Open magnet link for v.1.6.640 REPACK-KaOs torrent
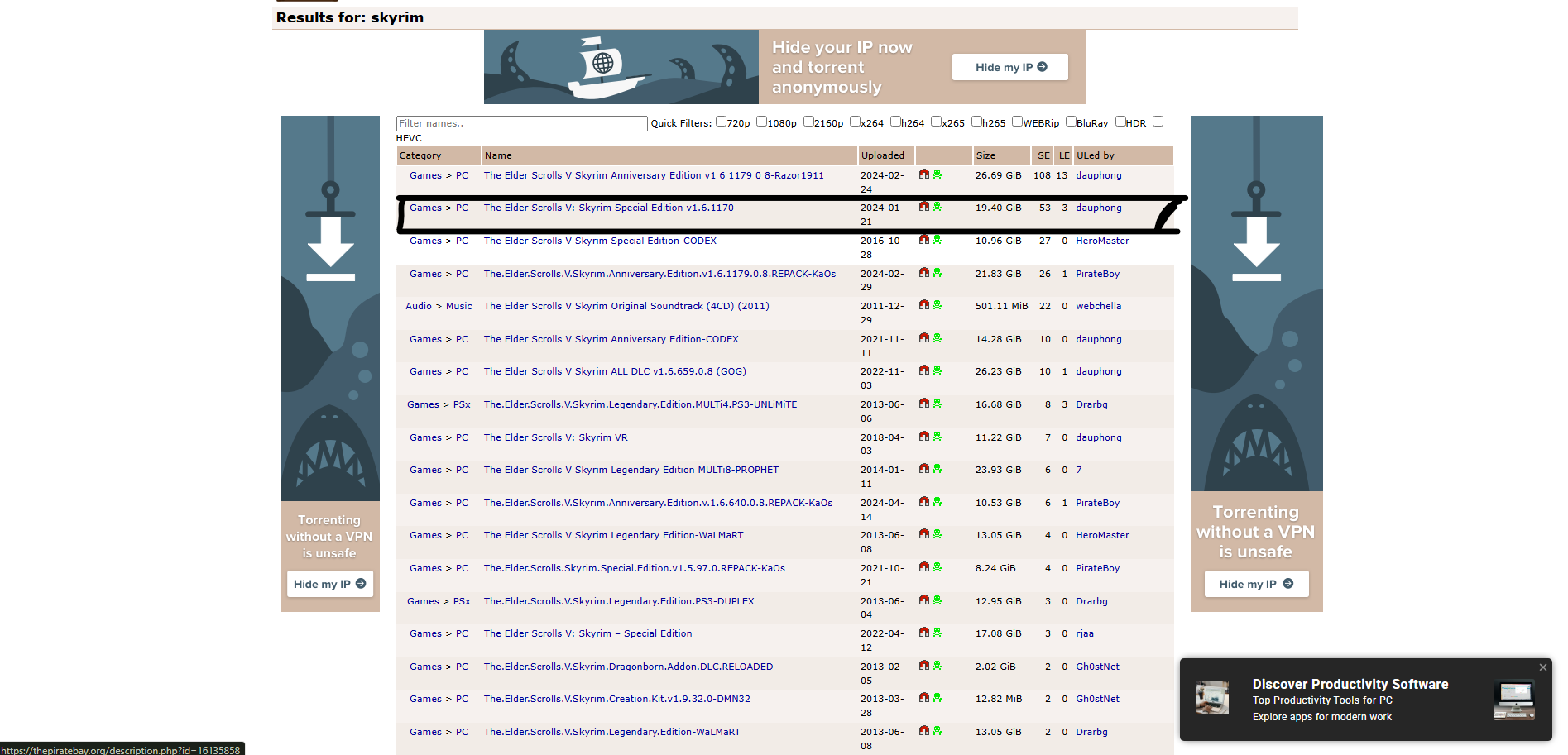 click(x=924, y=502)
